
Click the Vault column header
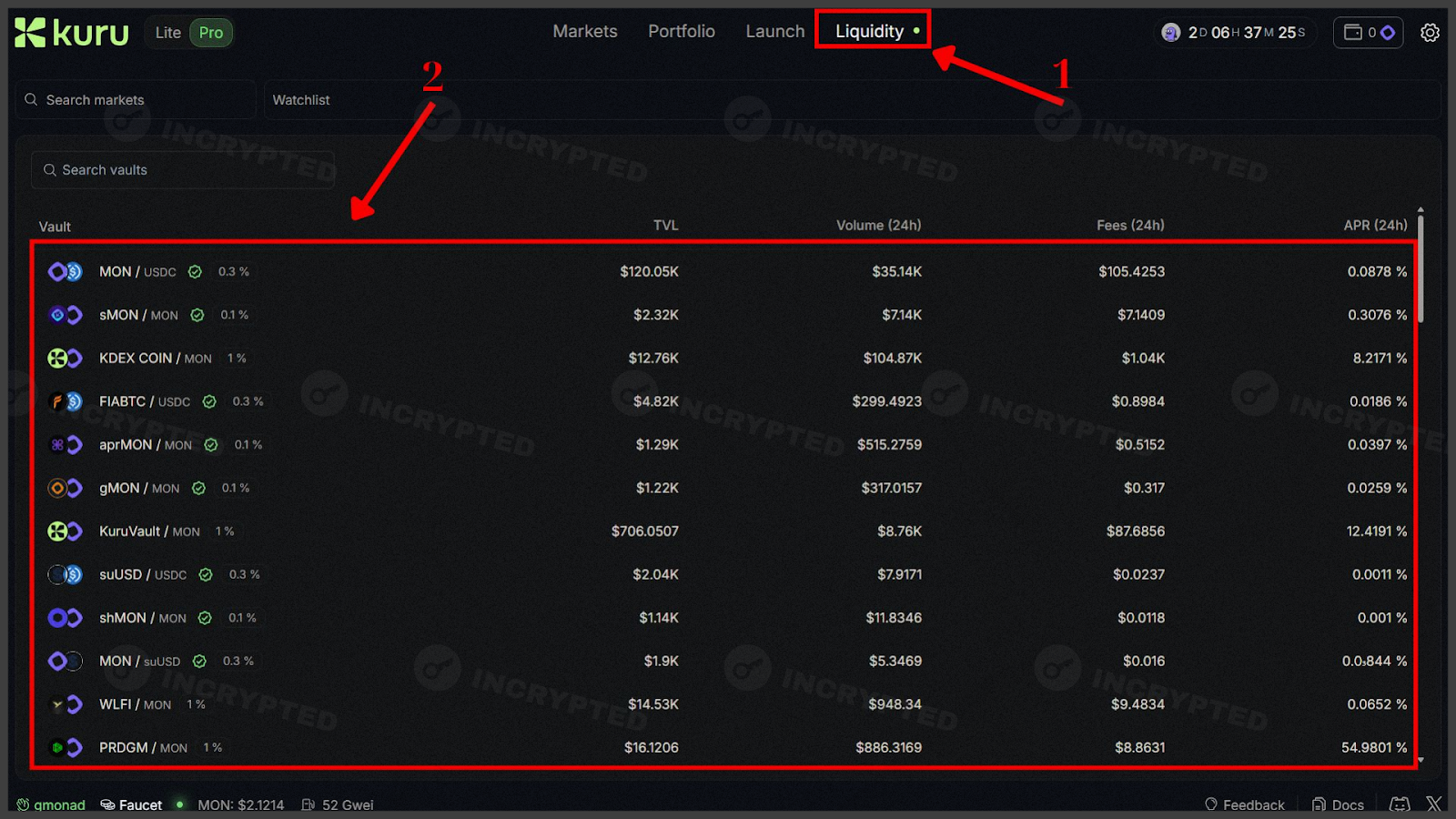(55, 227)
